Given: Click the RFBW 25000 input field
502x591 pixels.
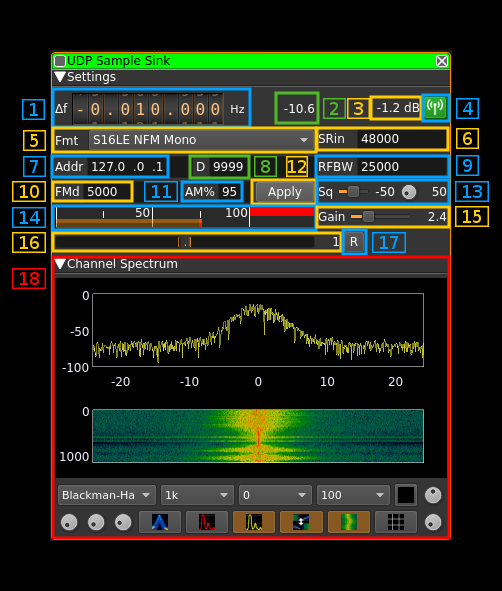Looking at the screenshot, I should click(x=402, y=166).
